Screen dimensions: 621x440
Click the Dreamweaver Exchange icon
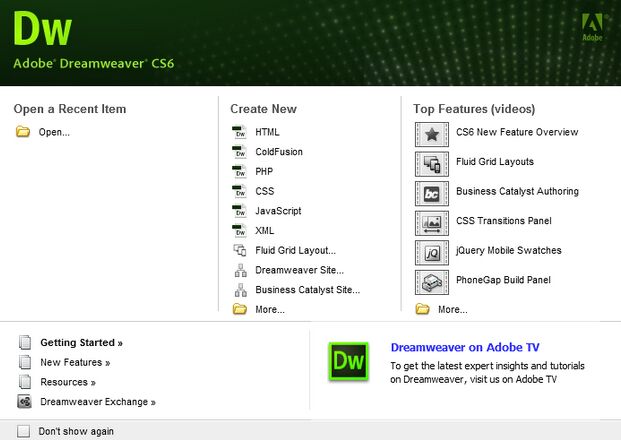pos(25,402)
